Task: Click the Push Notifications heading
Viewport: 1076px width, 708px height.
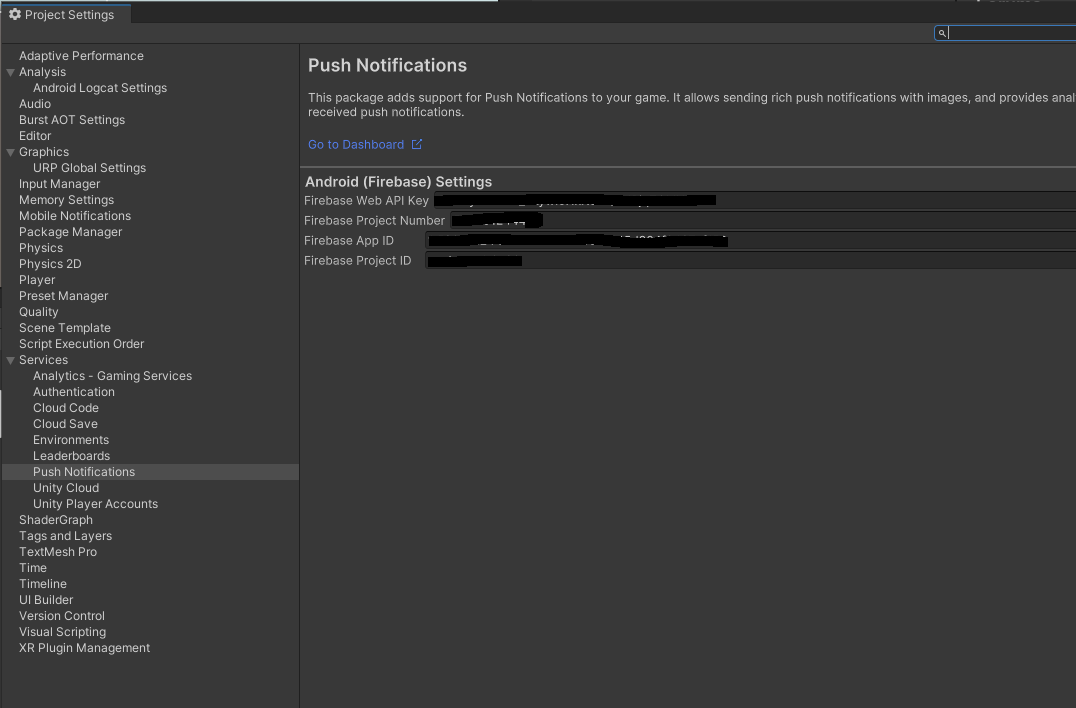Action: click(387, 65)
